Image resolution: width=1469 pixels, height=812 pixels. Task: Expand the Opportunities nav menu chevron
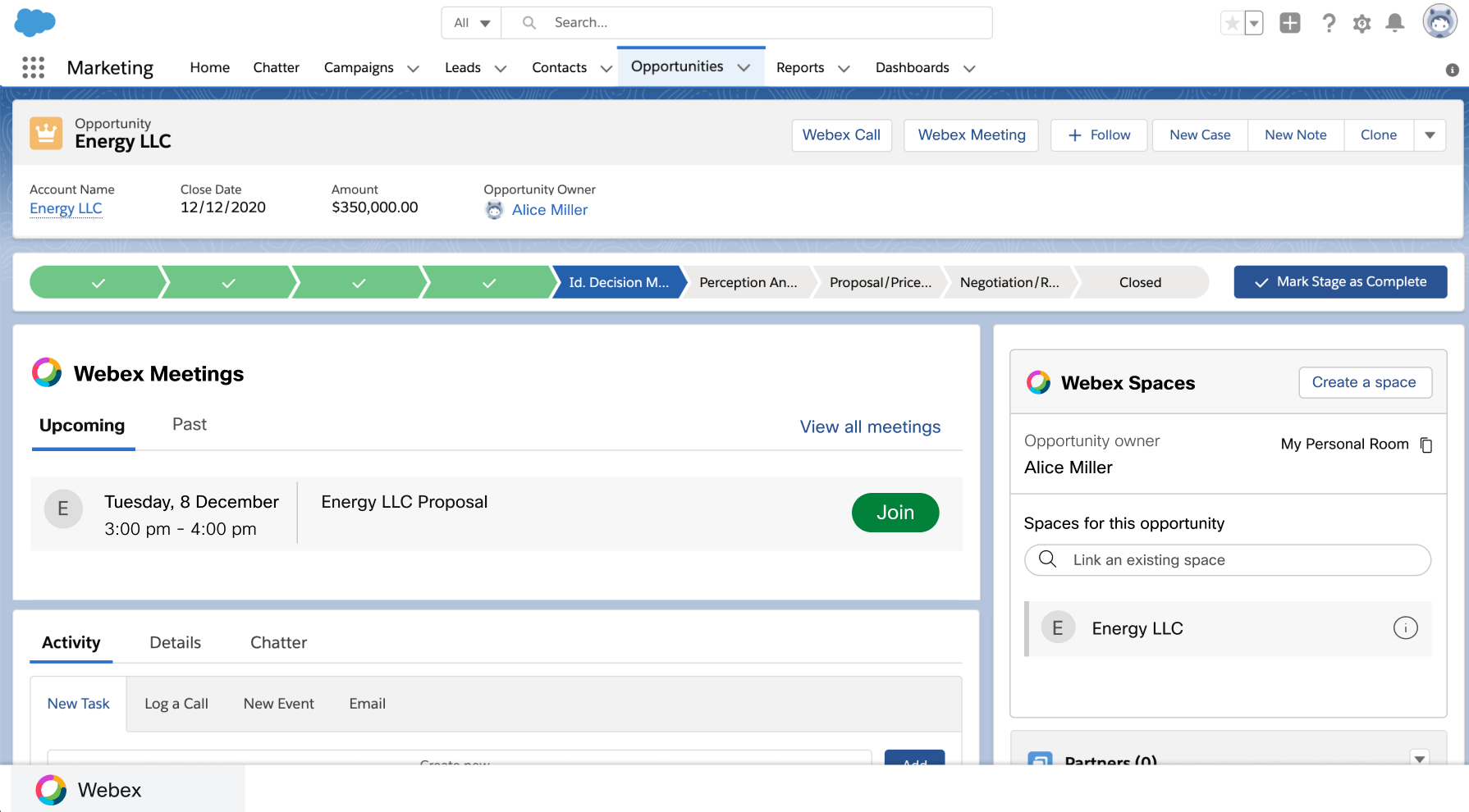click(x=744, y=68)
